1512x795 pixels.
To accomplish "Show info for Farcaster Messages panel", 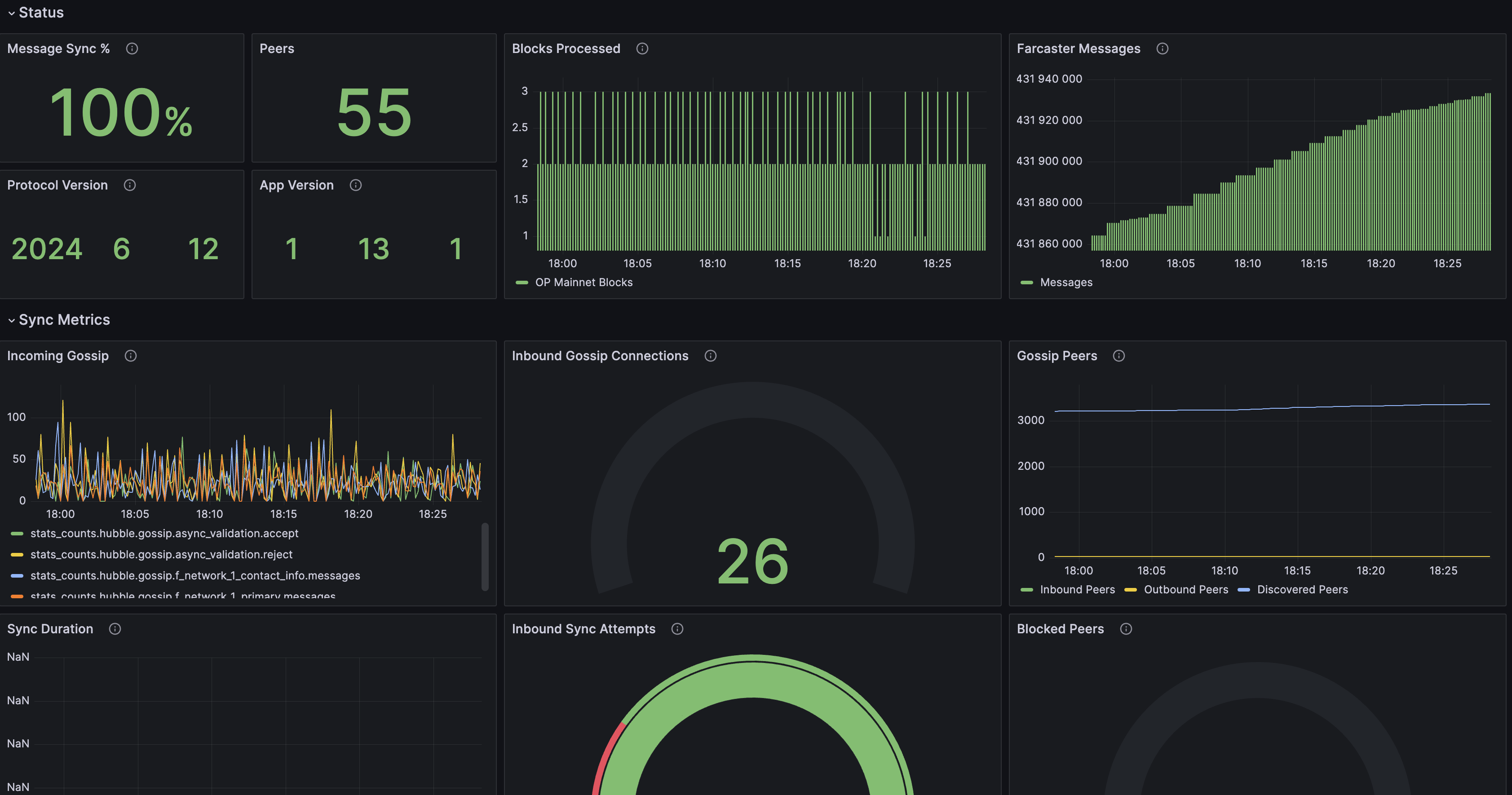I will tap(1162, 49).
